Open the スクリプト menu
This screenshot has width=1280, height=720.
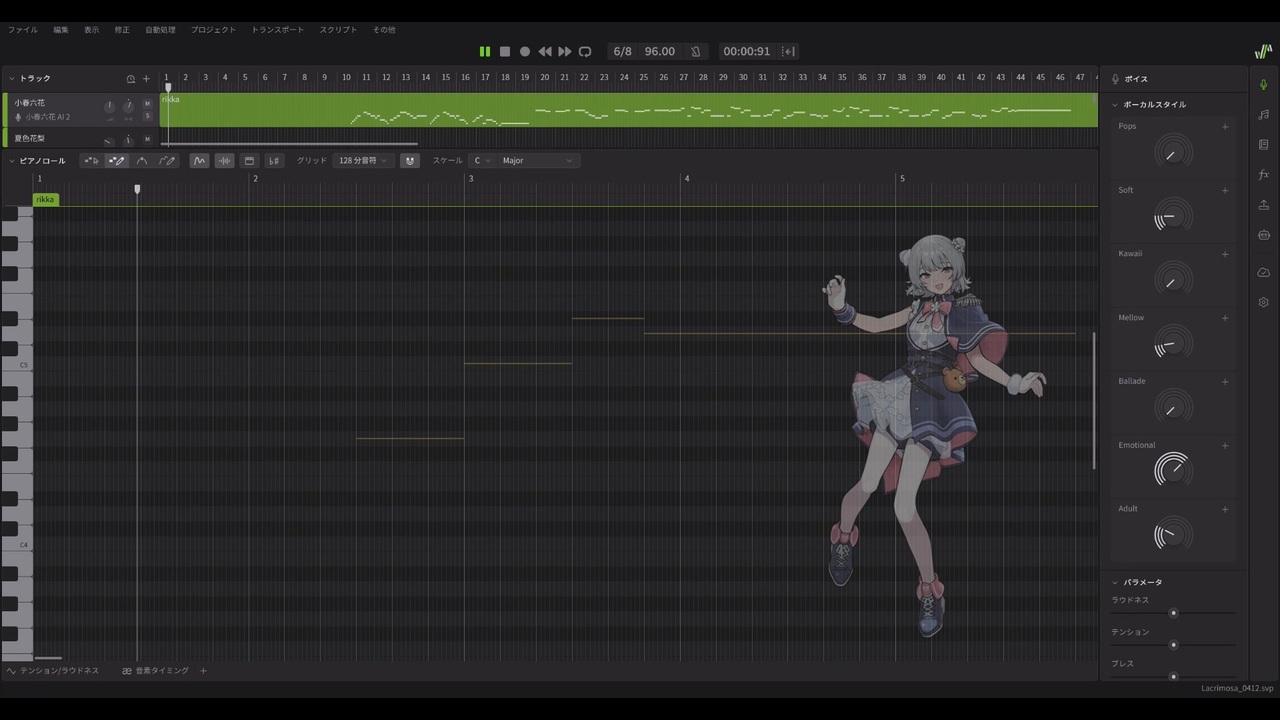click(x=338, y=30)
